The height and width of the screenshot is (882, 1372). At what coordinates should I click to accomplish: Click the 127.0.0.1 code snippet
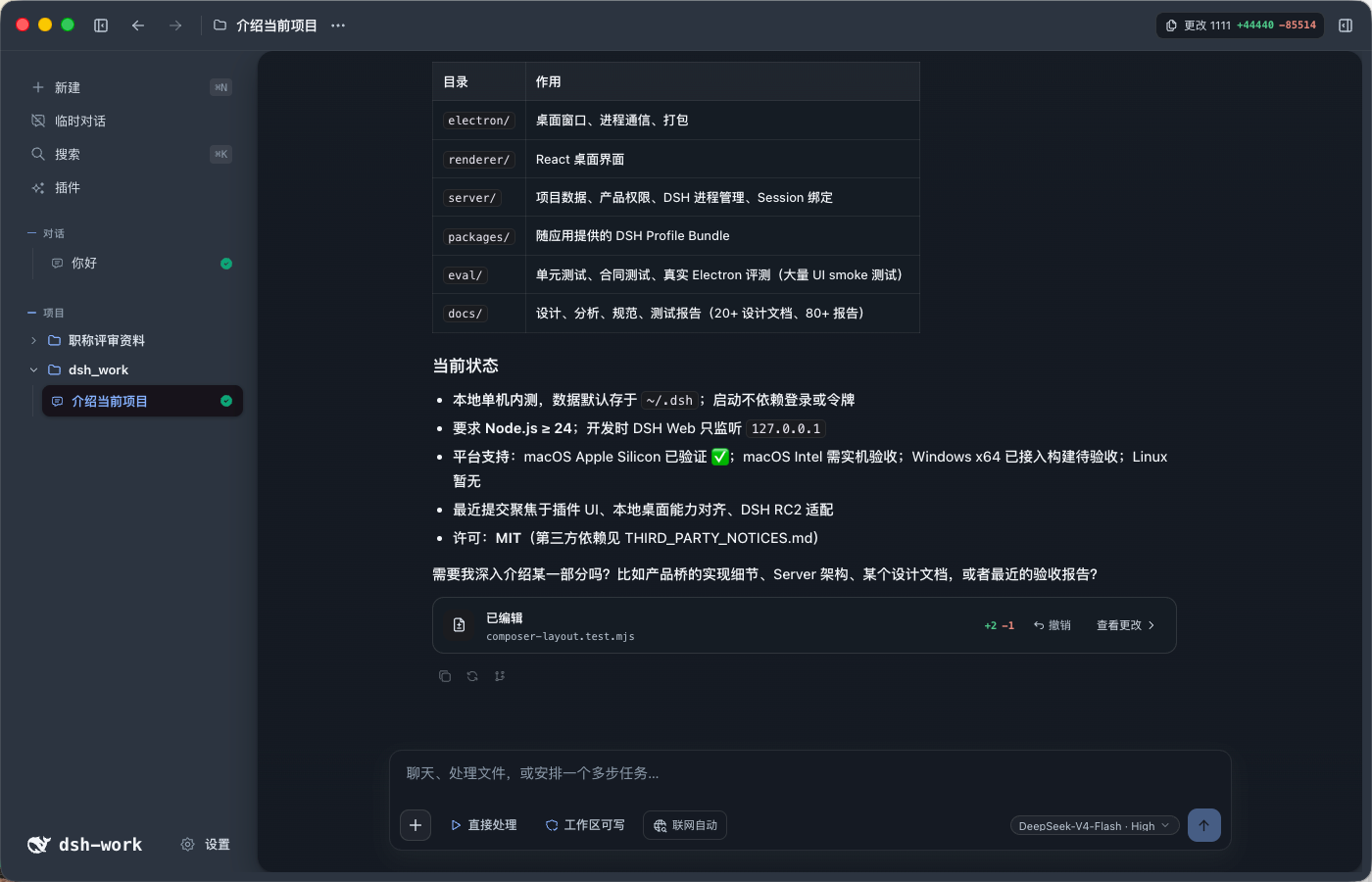click(x=786, y=428)
